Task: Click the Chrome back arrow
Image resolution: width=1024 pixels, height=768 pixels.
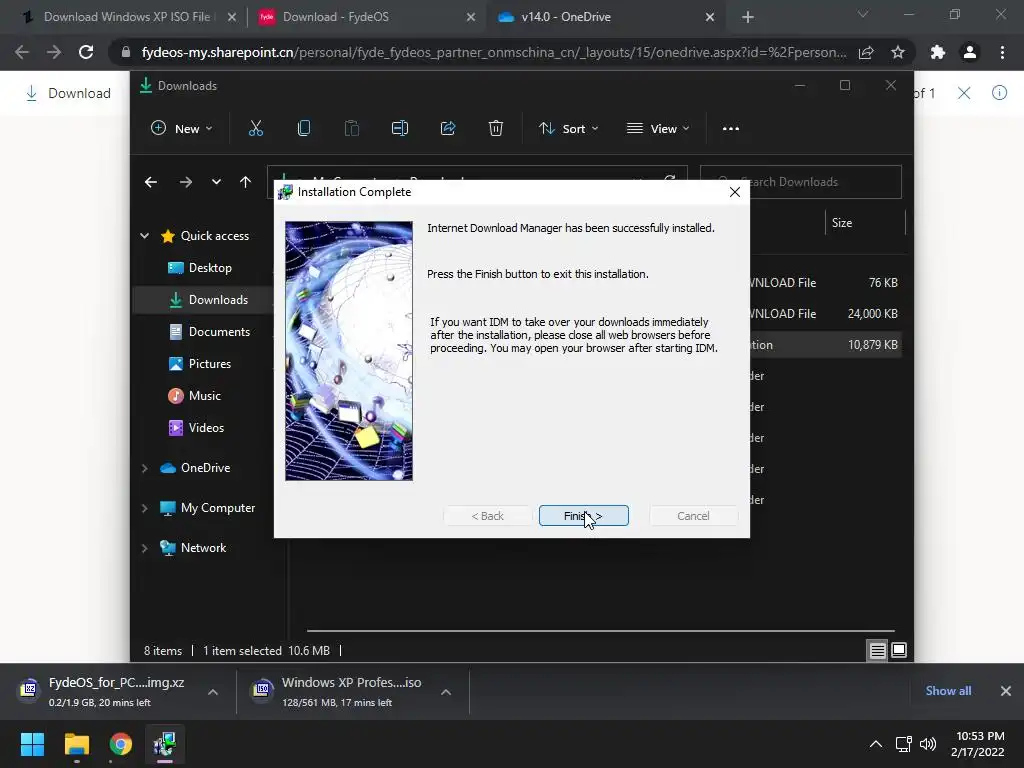Action: (22, 52)
